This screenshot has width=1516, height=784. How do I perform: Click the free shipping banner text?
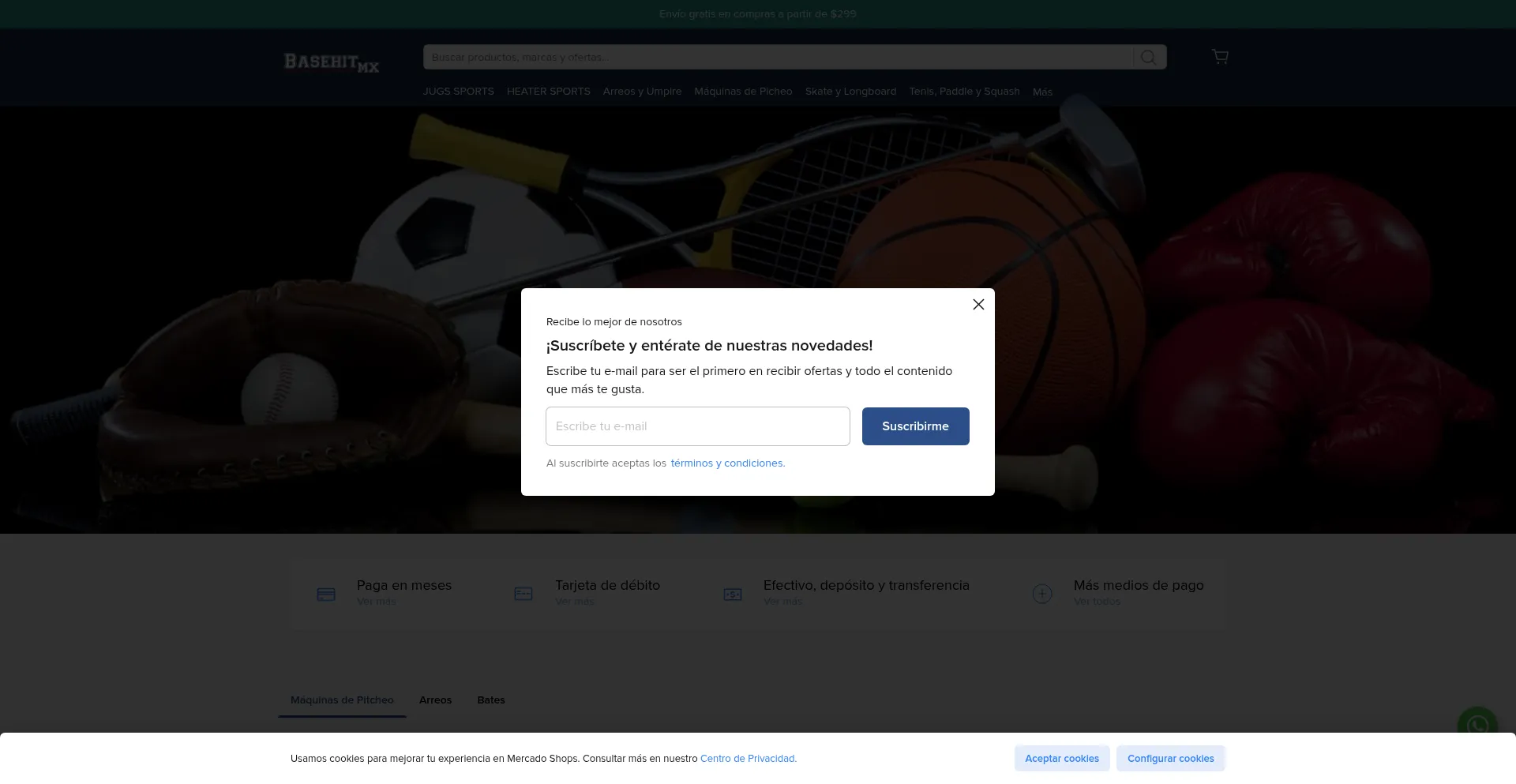758,14
